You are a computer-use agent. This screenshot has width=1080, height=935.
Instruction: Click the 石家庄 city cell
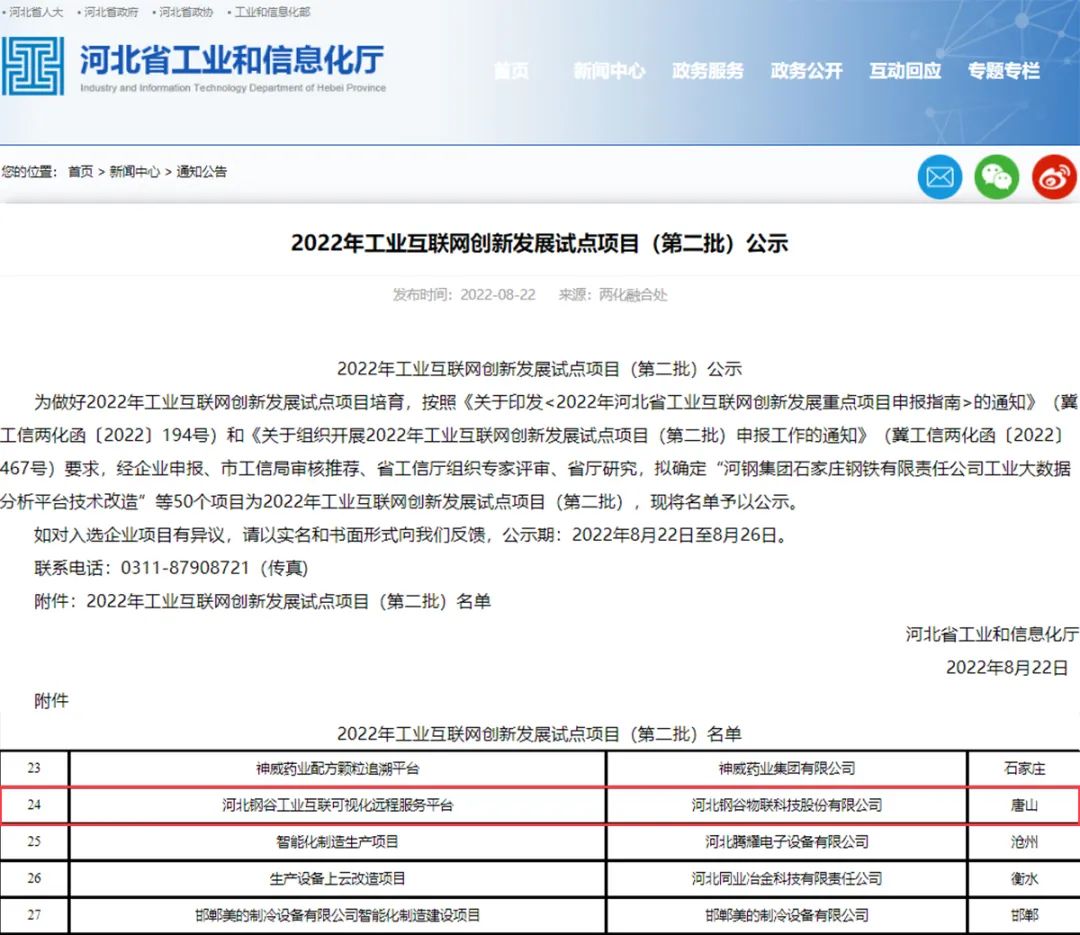pyautogui.click(x=1024, y=768)
